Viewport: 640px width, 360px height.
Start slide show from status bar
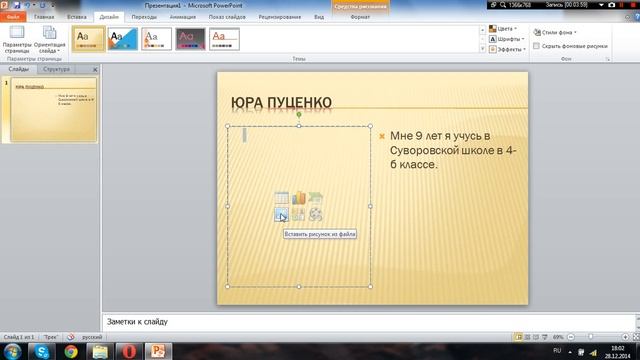click(x=544, y=337)
